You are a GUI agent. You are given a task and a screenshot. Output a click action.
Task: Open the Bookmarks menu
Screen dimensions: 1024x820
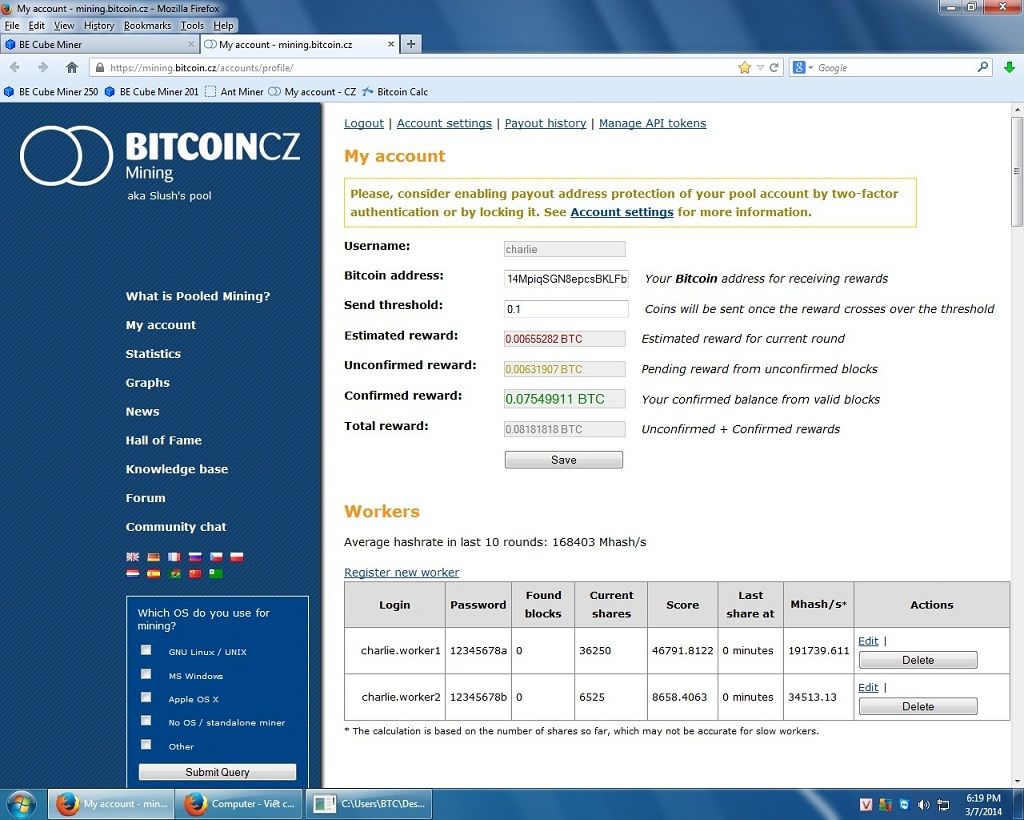click(147, 25)
